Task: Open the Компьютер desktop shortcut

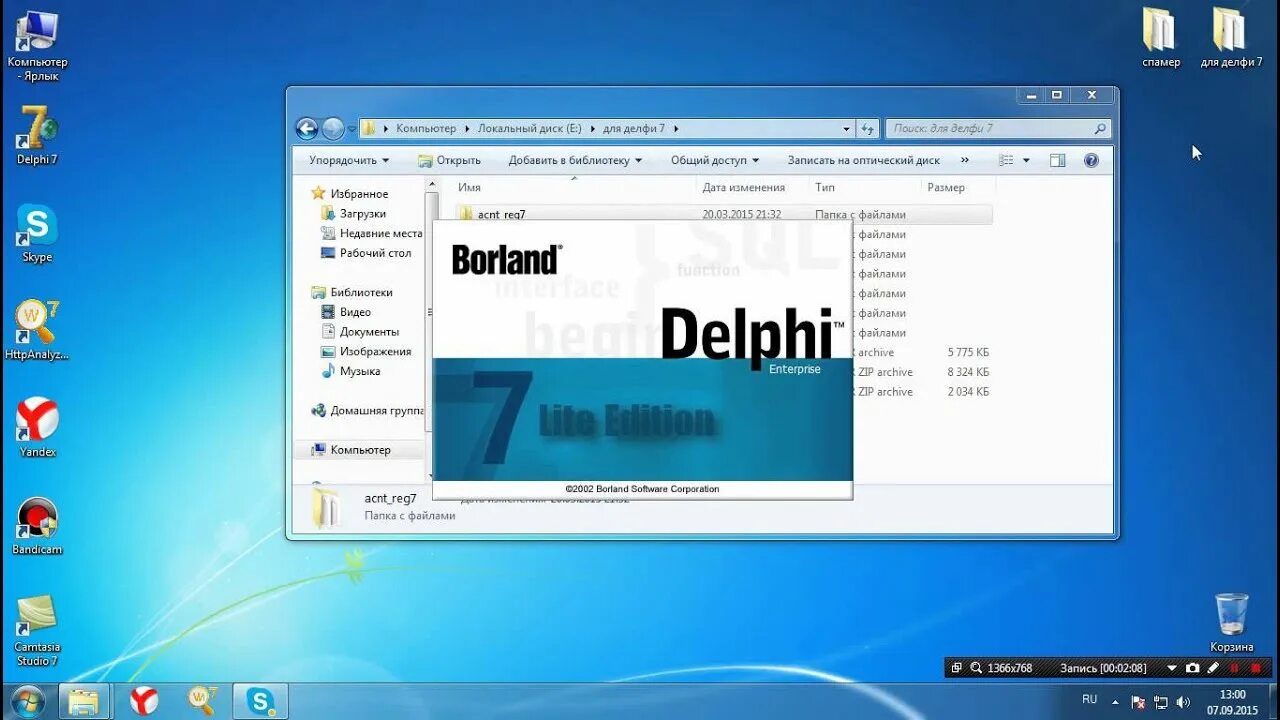Action: point(36,45)
